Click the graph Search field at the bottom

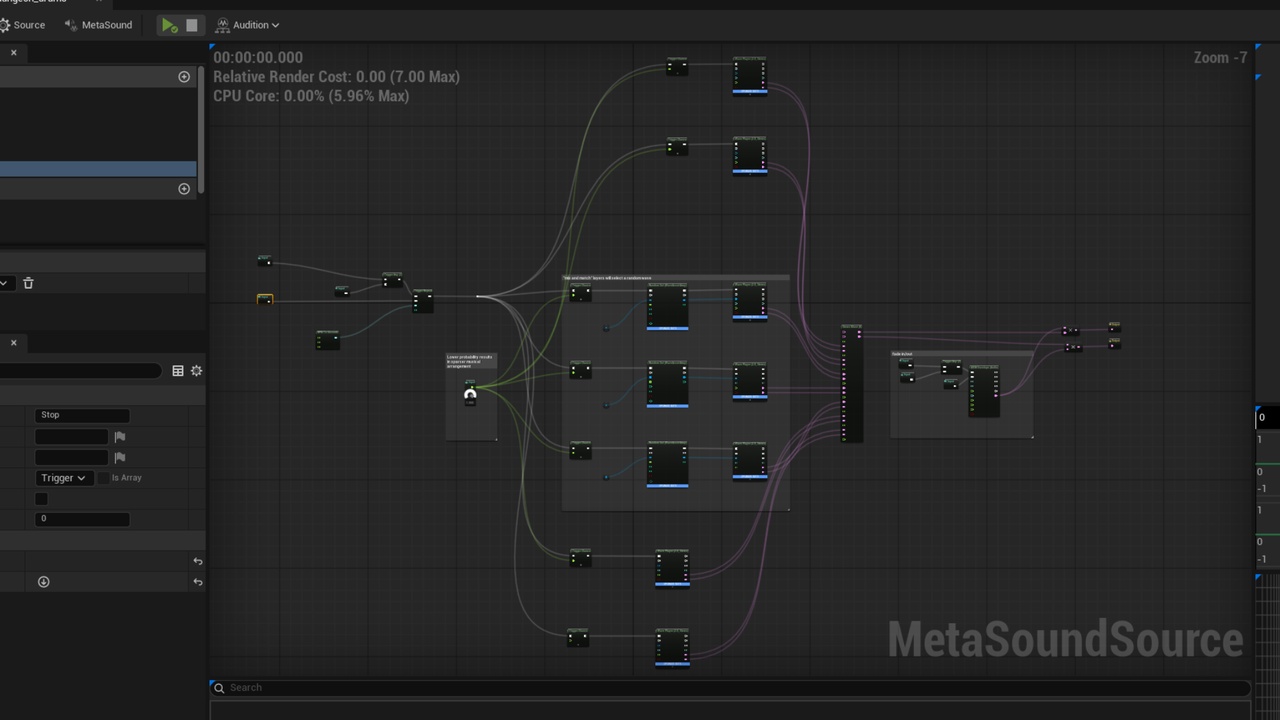730,688
